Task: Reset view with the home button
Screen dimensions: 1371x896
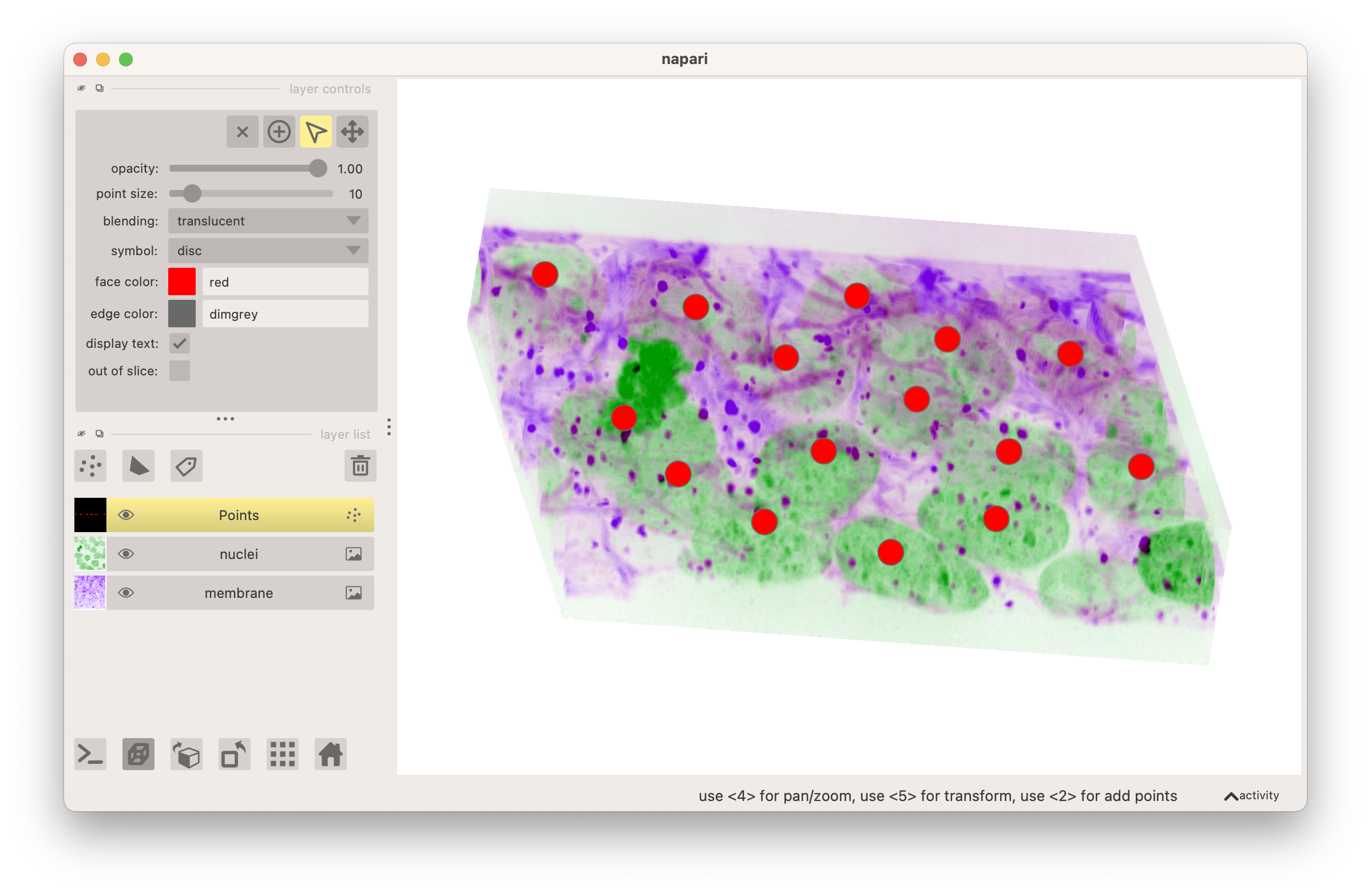Action: pyautogui.click(x=330, y=754)
